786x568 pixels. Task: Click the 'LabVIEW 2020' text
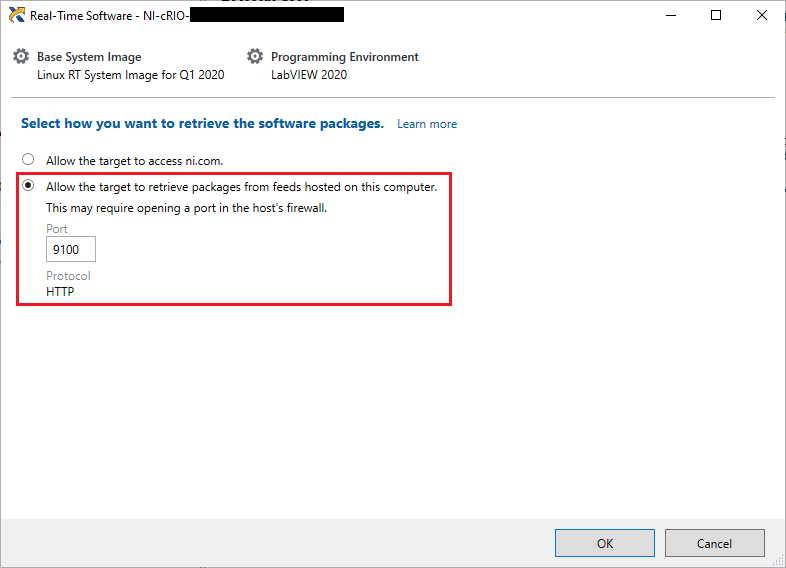pos(309,75)
